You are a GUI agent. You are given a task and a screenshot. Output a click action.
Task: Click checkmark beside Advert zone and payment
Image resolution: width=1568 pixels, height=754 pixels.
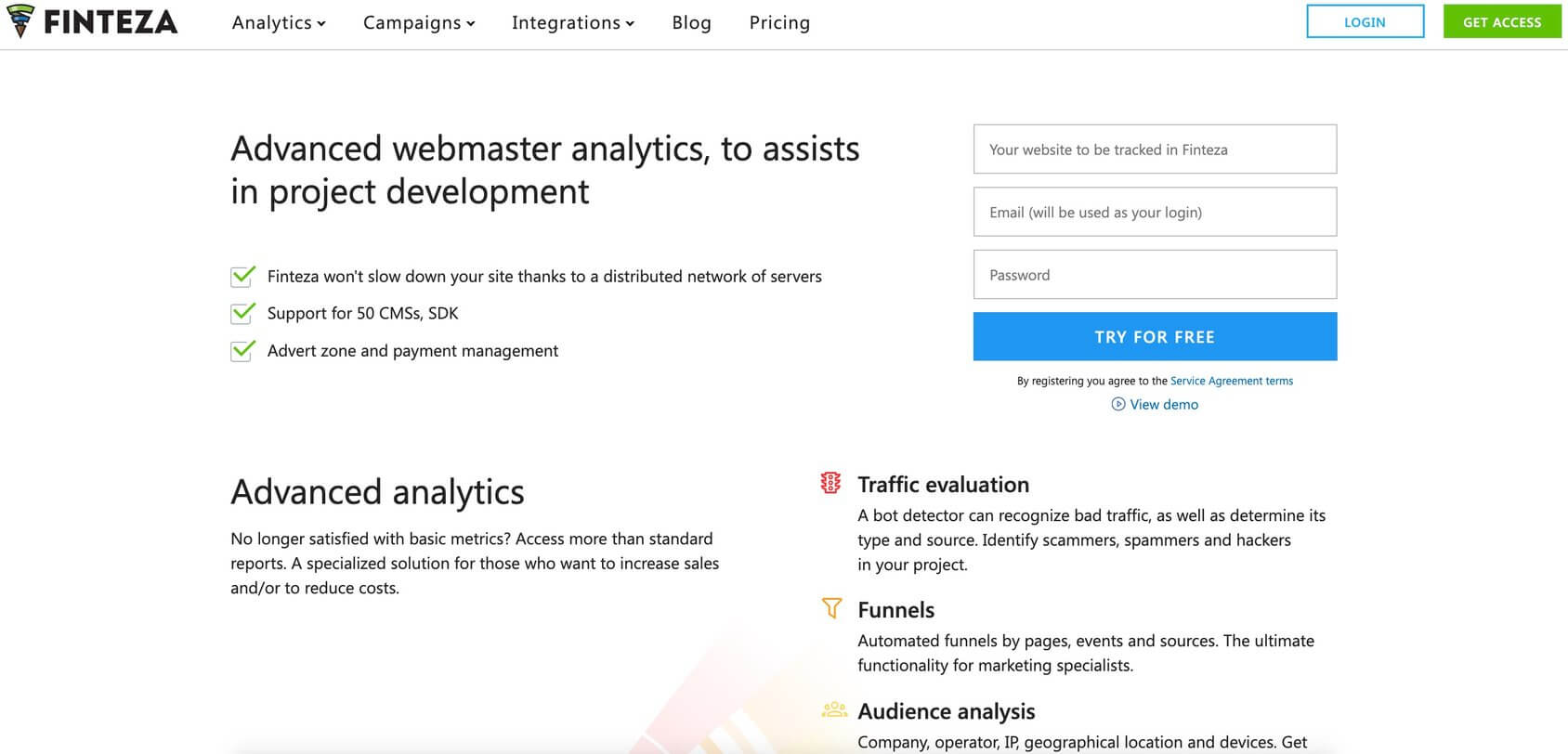click(x=242, y=350)
